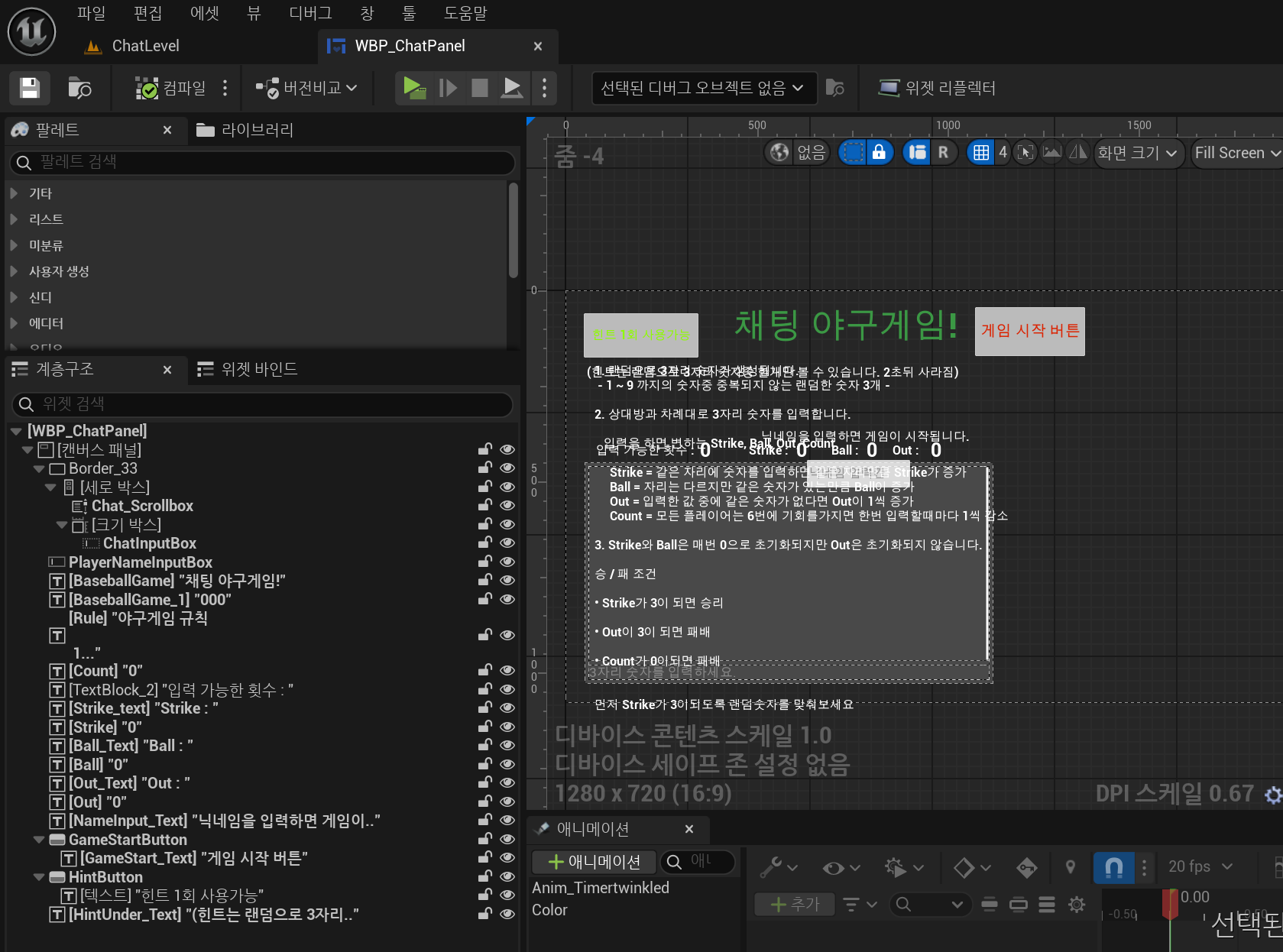Click the frame advance button

[448, 88]
